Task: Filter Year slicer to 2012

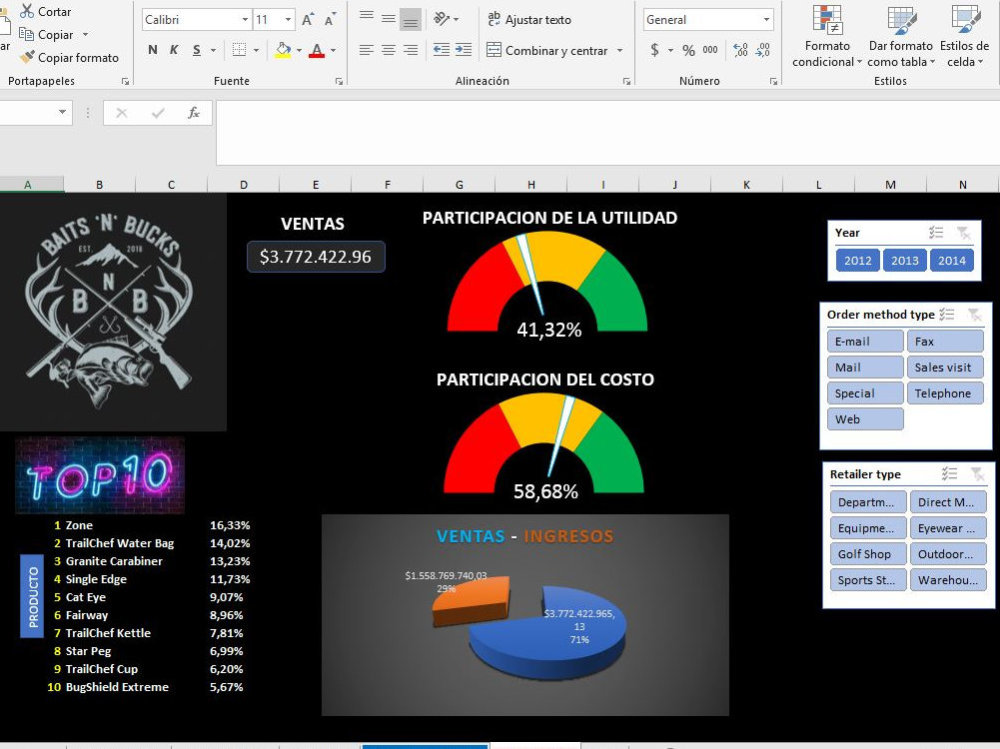Action: point(858,260)
